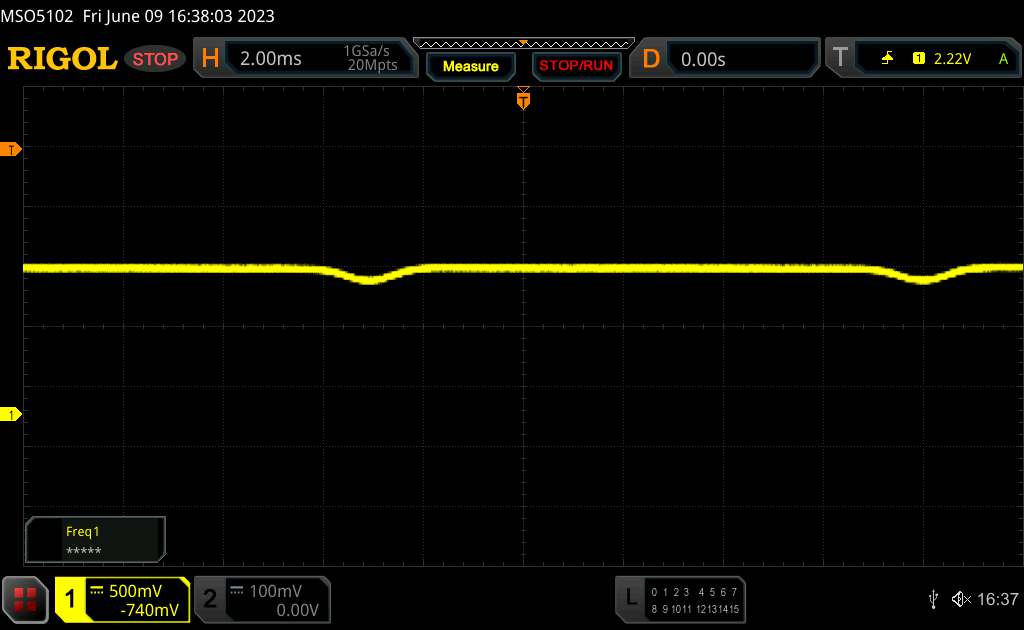The height and width of the screenshot is (630, 1024).
Task: Open the 2.00ms horizontal timebase setting
Action: coord(271,59)
